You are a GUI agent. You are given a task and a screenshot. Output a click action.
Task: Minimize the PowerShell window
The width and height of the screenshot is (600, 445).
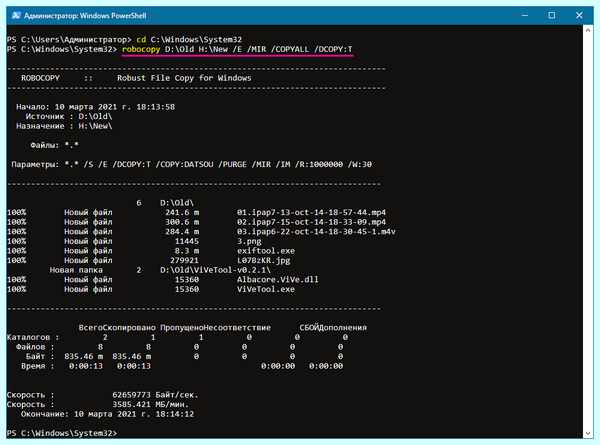(525, 15)
